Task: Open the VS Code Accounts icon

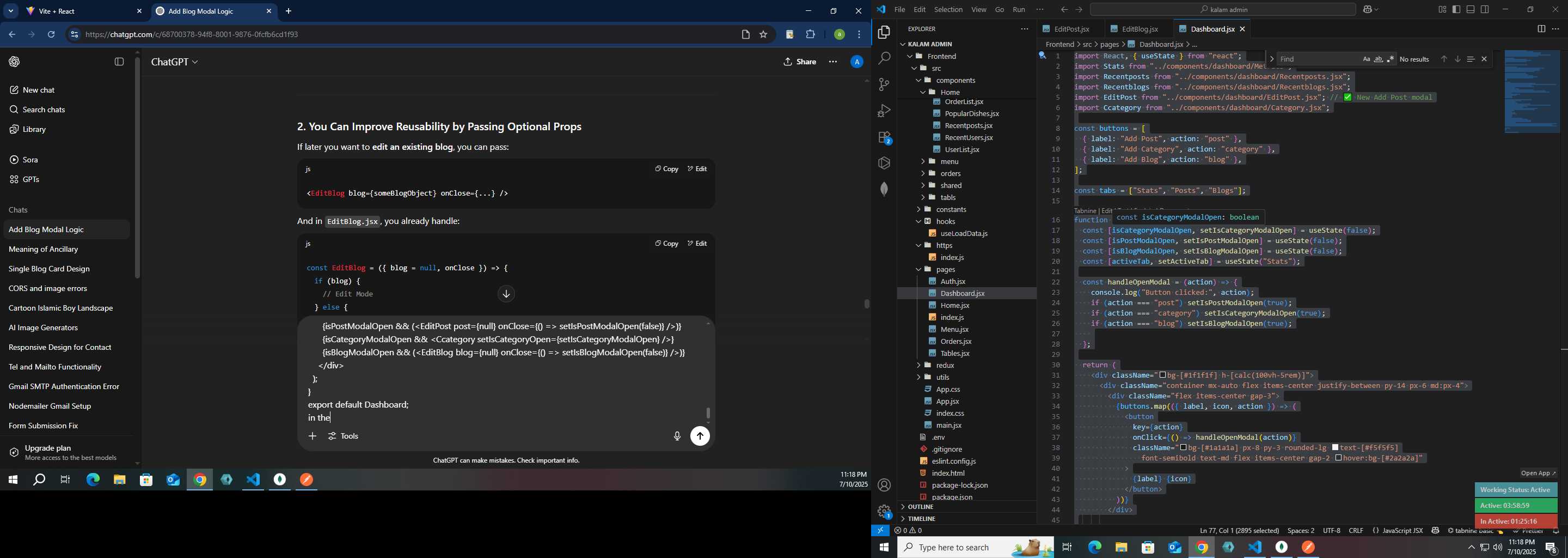Action: click(x=884, y=486)
